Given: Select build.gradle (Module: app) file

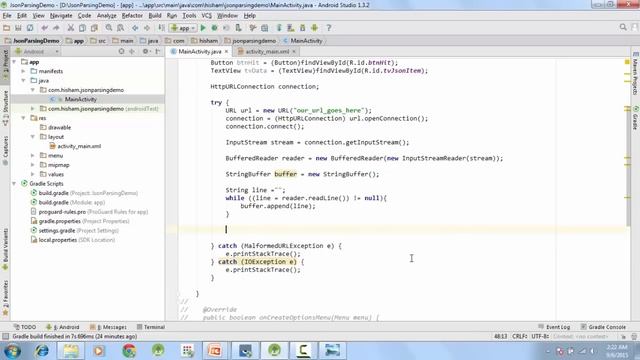Looking at the screenshot, I should point(68,202).
